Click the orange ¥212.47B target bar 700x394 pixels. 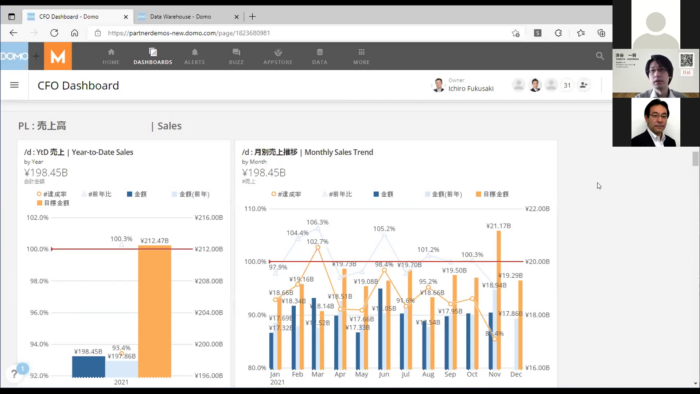coord(154,311)
